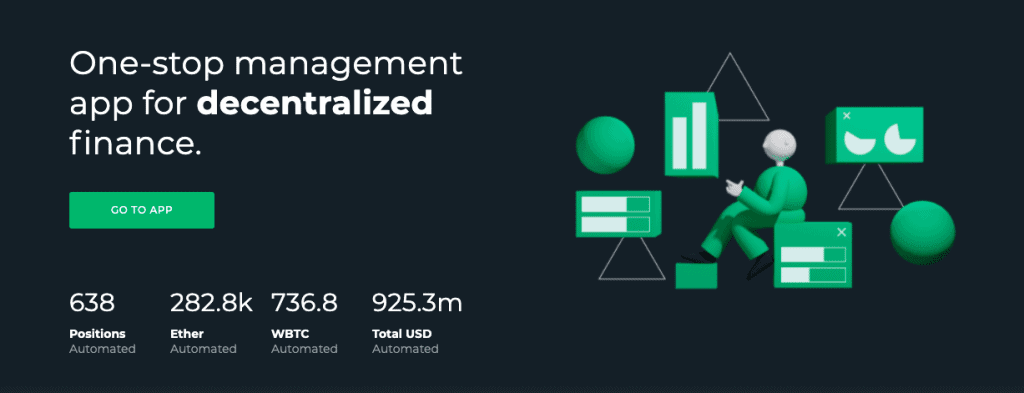Click the green sphere beside the bar chart
Screen dimensions: 1024x393
pos(605,145)
